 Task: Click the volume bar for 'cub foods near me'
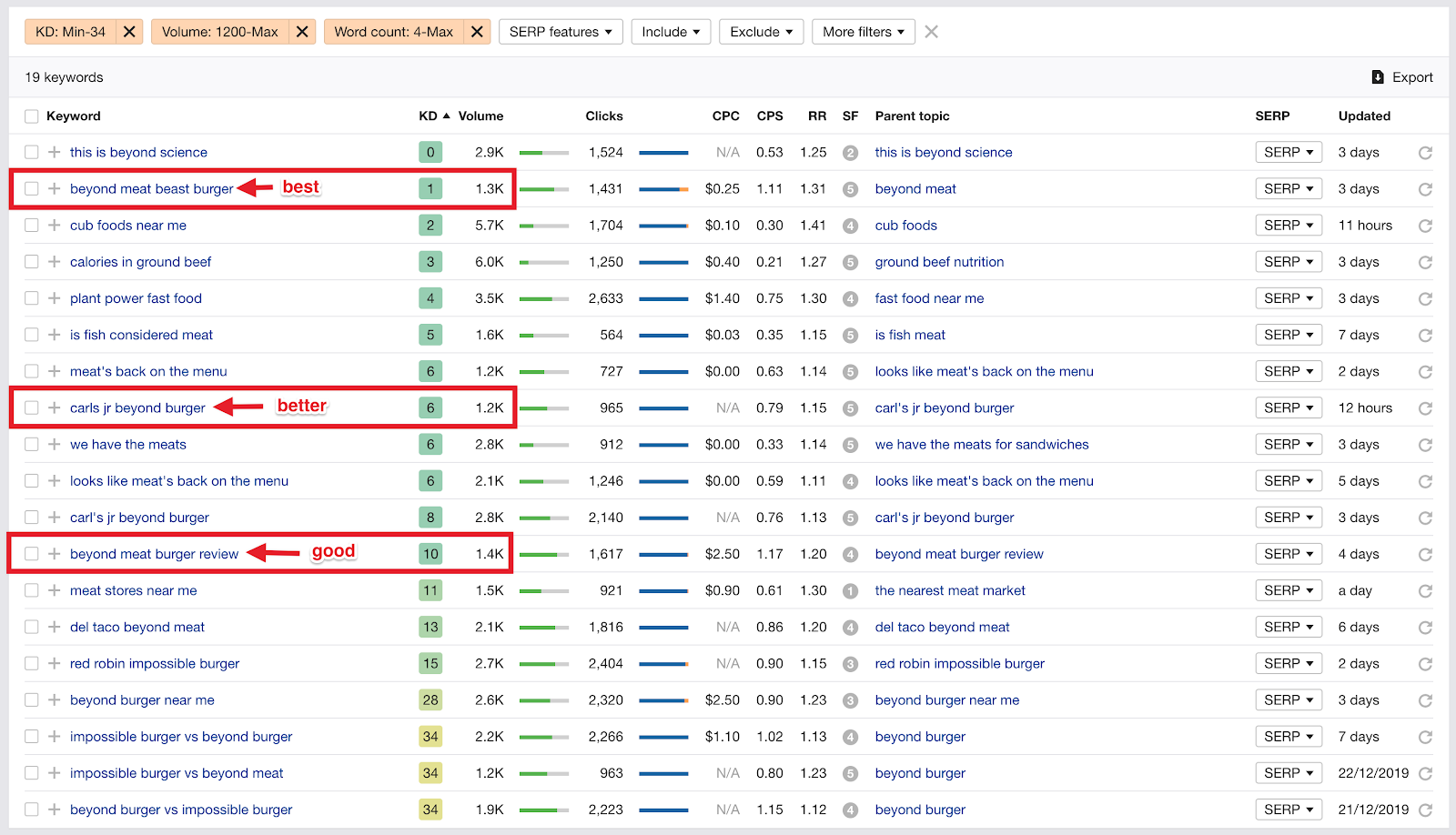tap(544, 226)
